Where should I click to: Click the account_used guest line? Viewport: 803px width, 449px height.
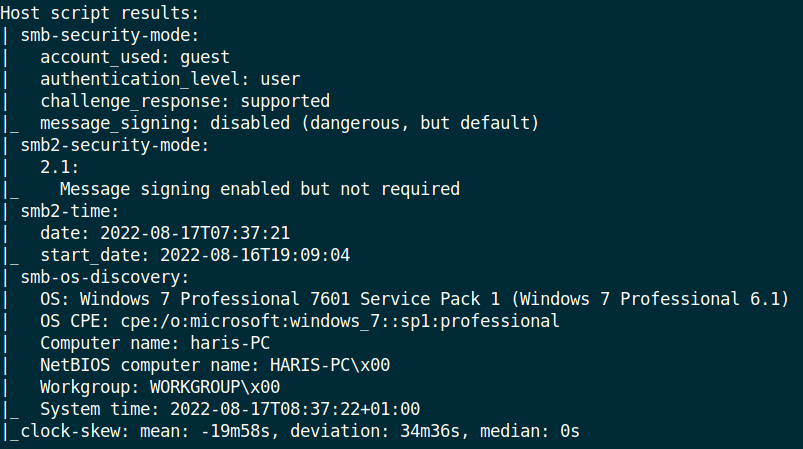(135, 57)
